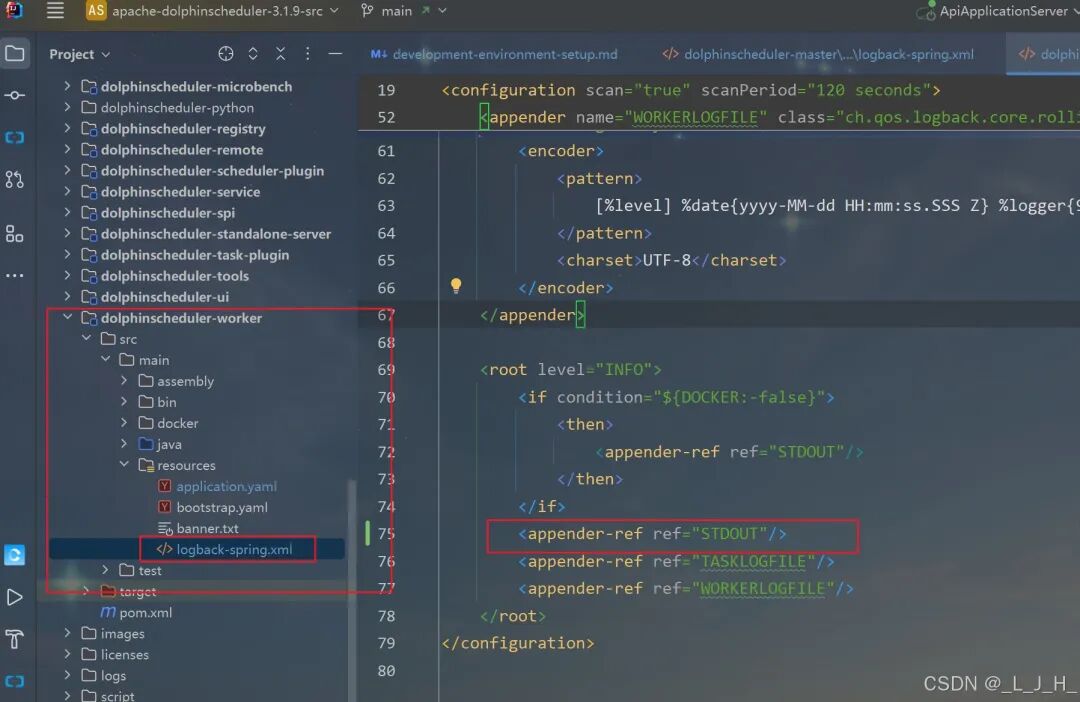Select dolphinscheduler-registry module
Viewport: 1080px width, 702px height.
click(183, 129)
